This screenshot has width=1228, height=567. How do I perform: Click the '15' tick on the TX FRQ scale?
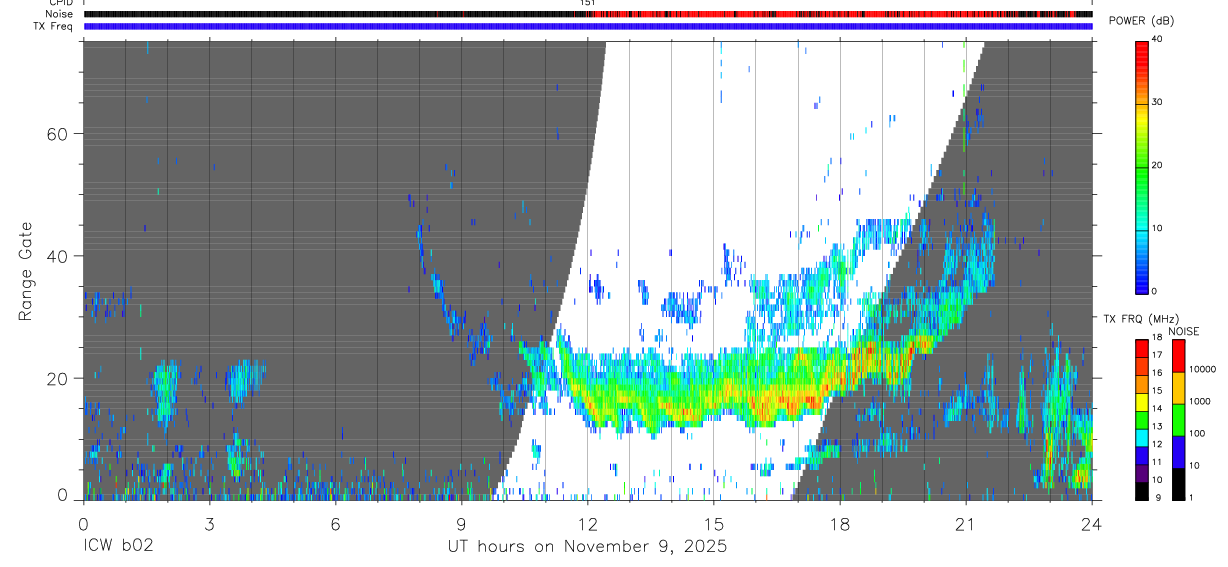pos(1158,391)
